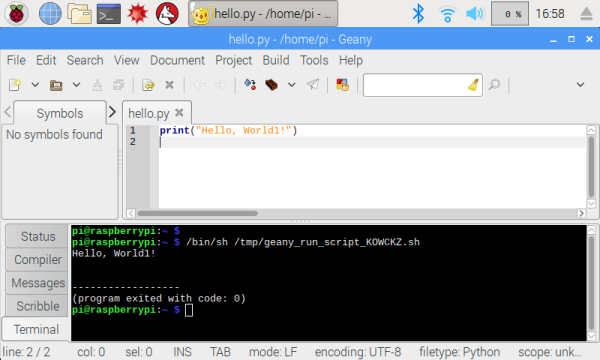600x360 pixels.
Task: Click the build brick icon
Action: (x=271, y=85)
